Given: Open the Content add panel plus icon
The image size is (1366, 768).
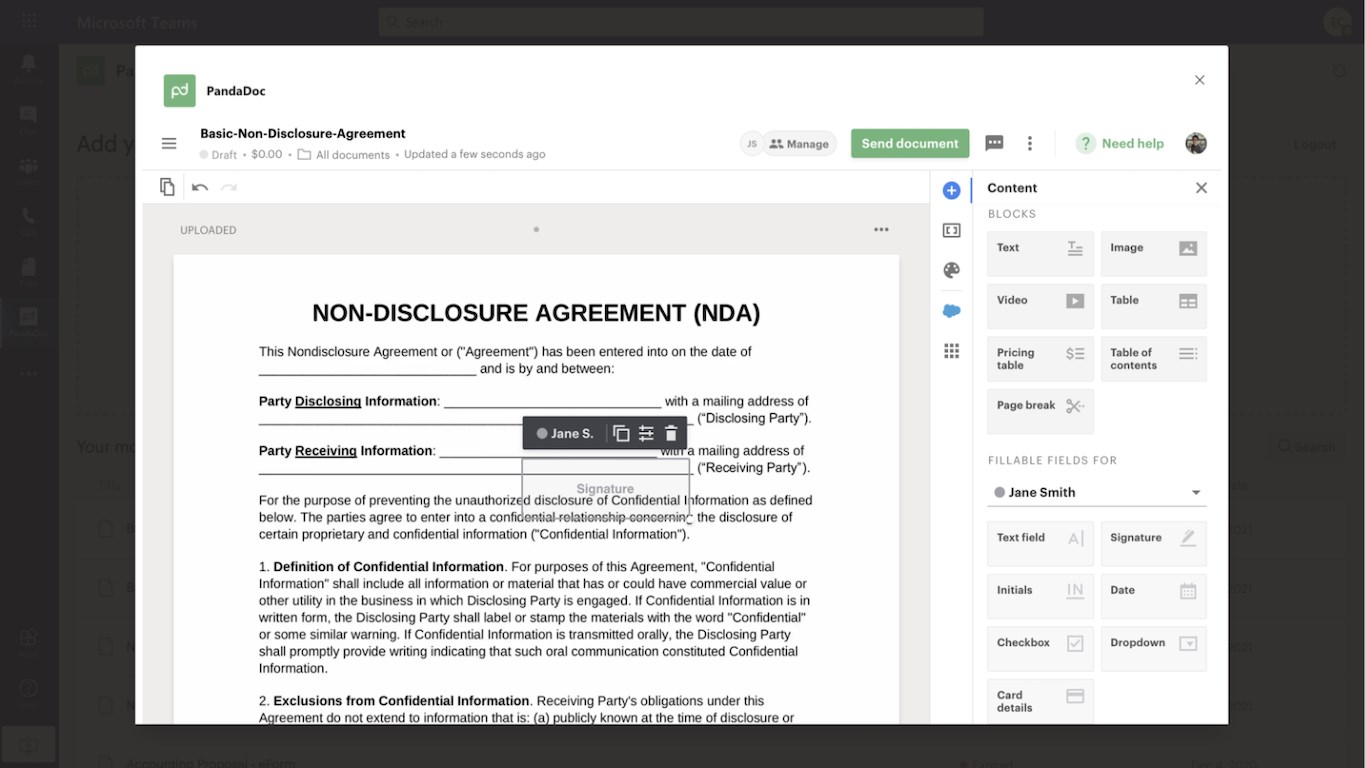Looking at the screenshot, I should (951, 190).
